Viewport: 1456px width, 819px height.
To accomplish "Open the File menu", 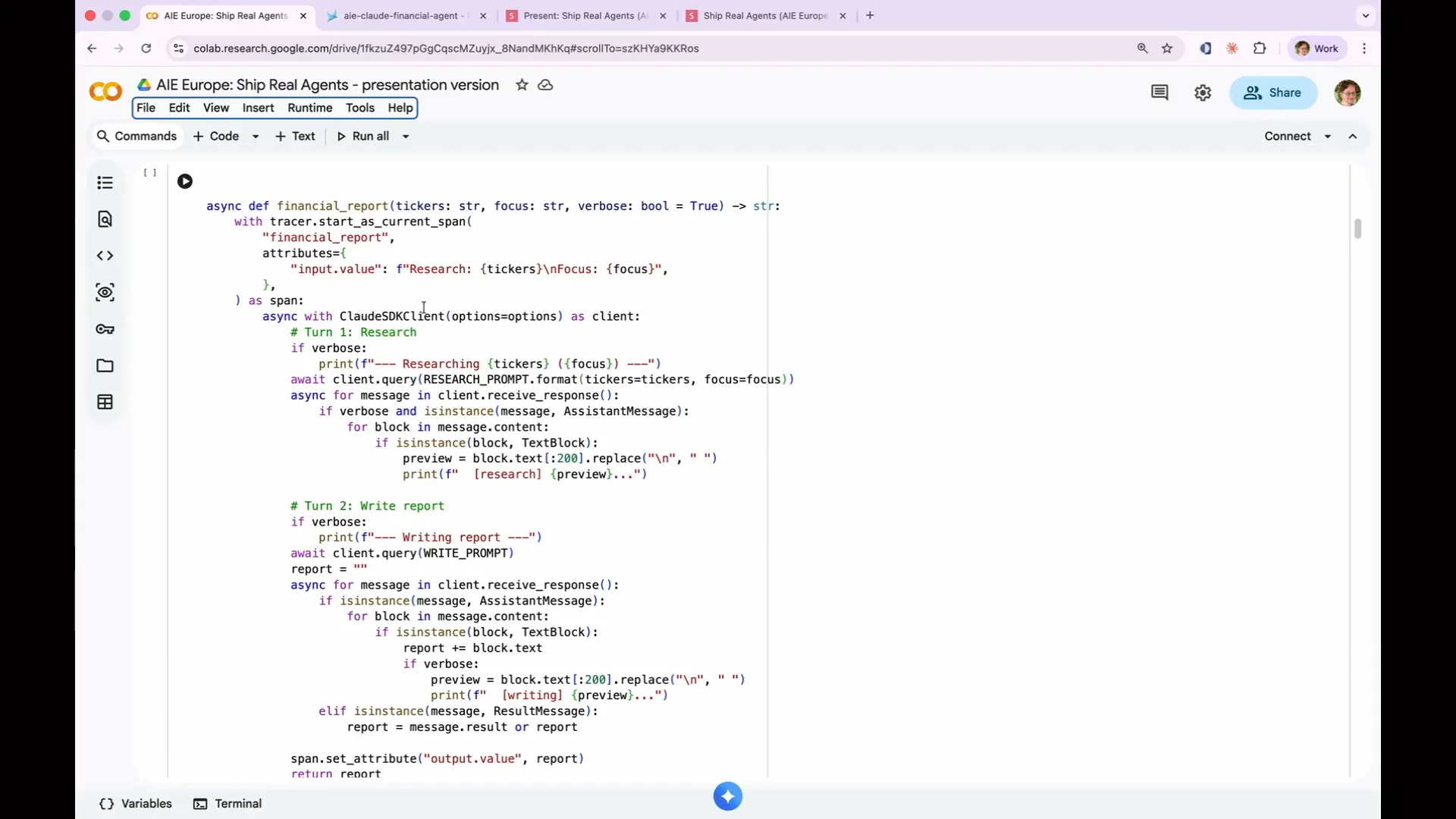I will [146, 108].
